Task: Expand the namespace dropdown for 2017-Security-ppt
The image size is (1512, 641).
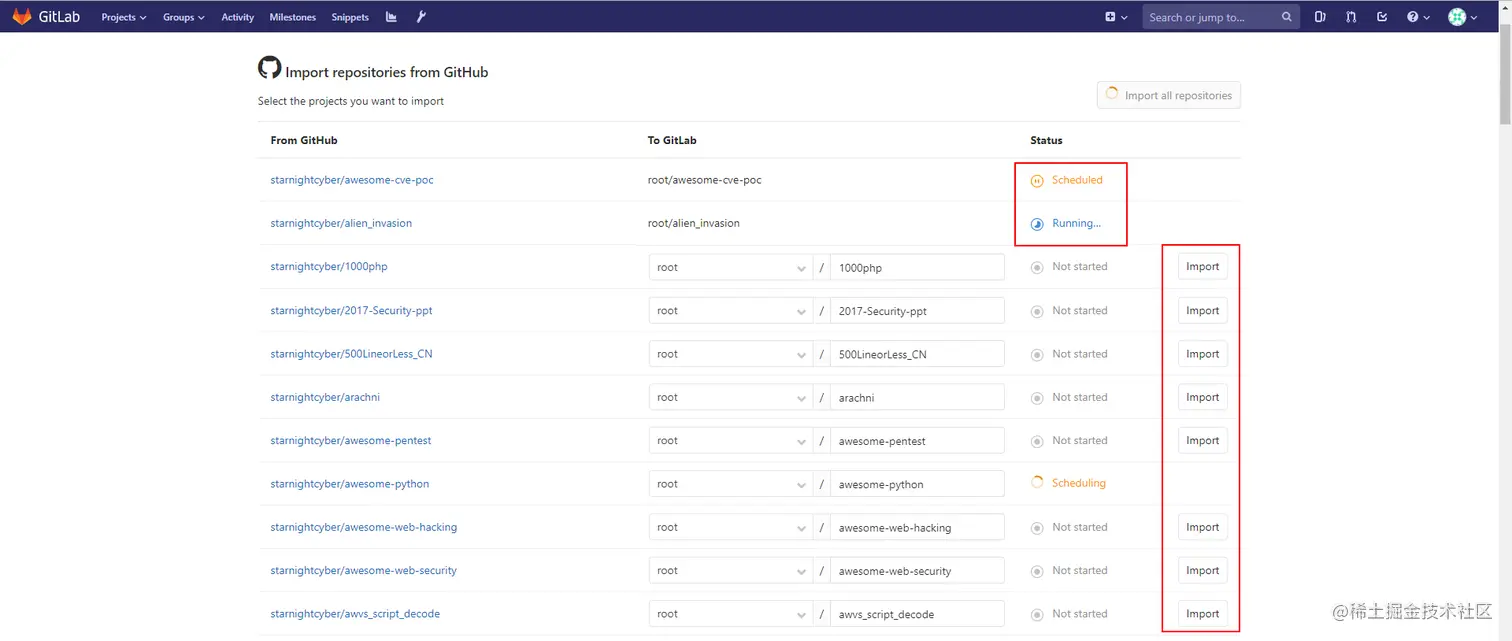Action: coord(731,311)
